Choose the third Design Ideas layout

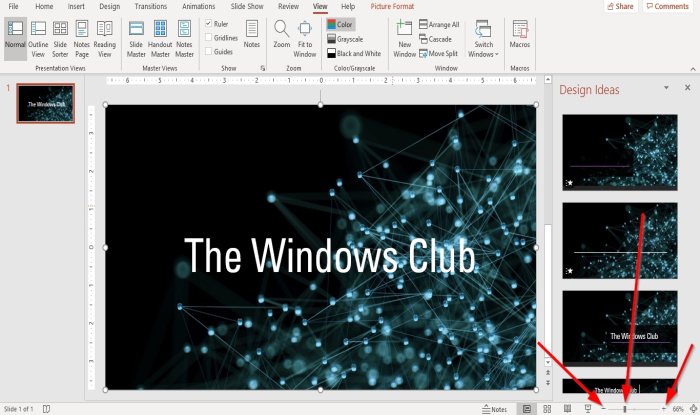(x=620, y=328)
